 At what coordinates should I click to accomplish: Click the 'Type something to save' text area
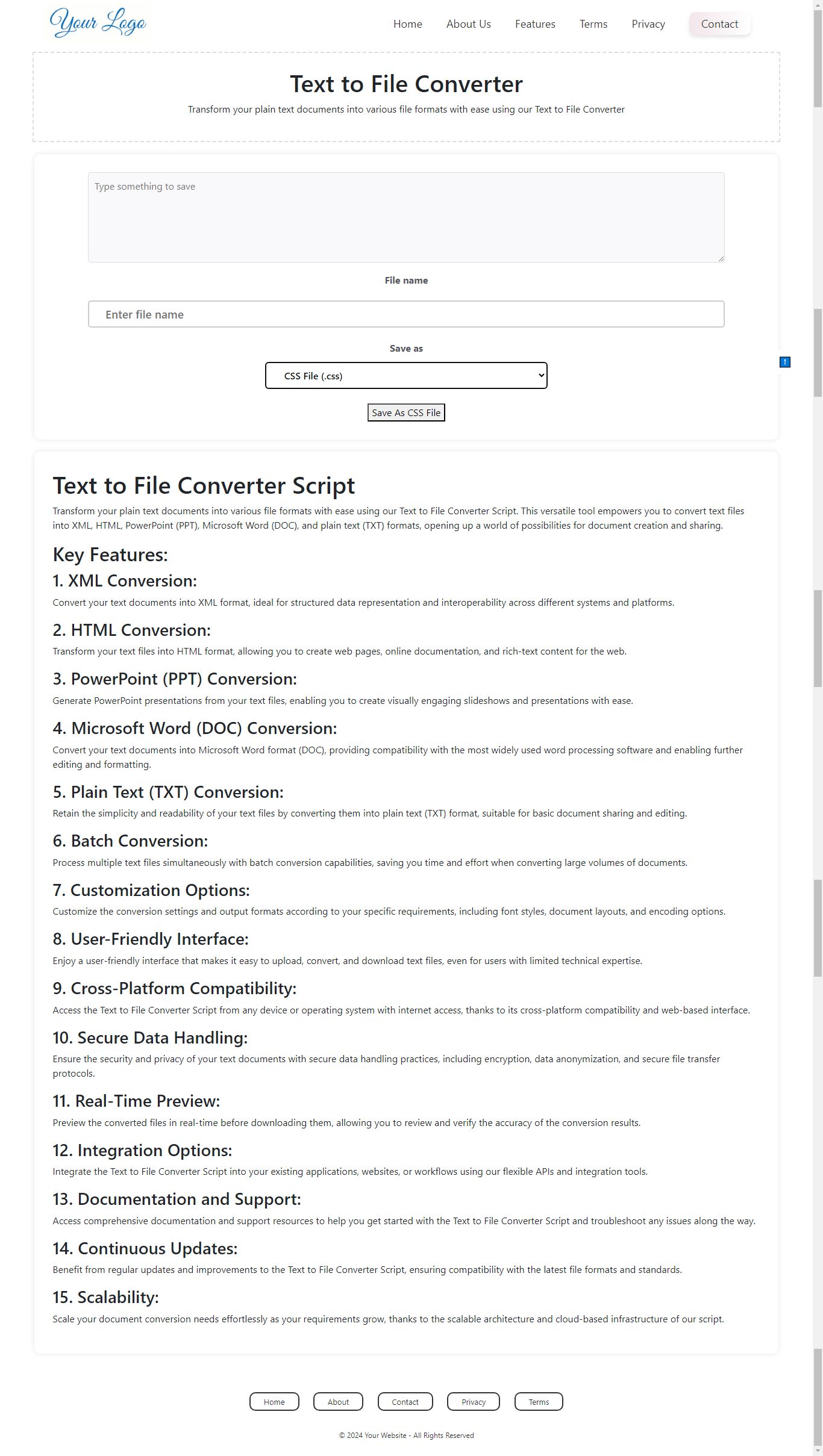[x=405, y=217]
